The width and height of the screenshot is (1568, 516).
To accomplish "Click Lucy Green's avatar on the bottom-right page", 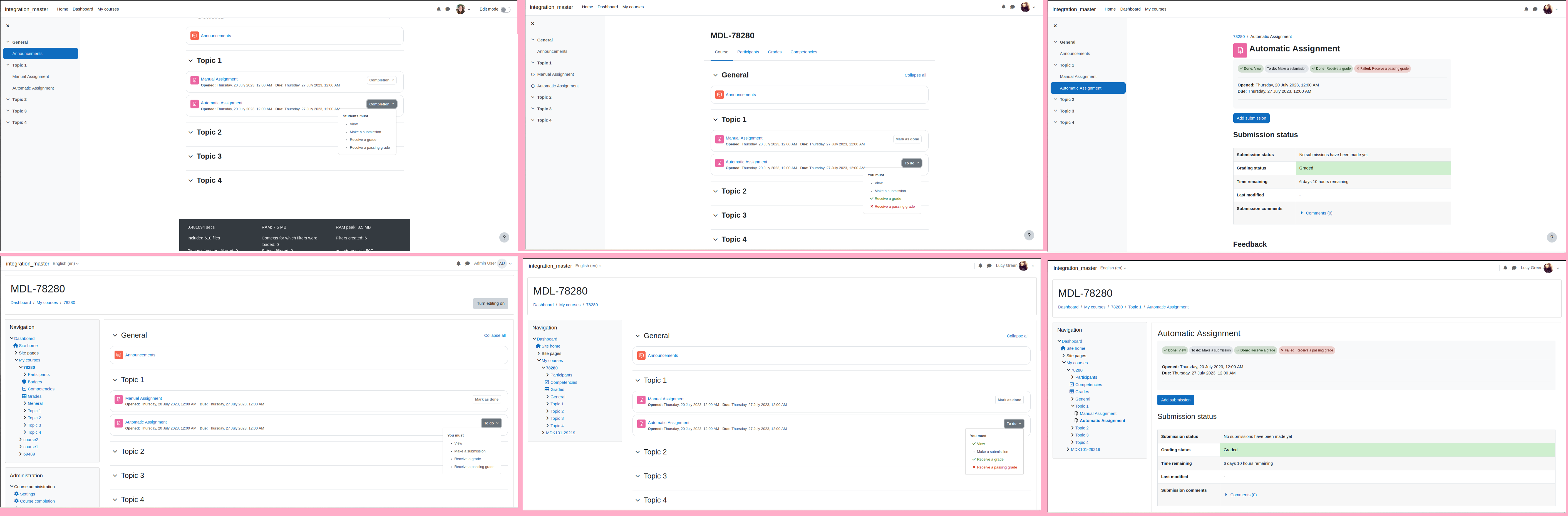I will click(x=1548, y=268).
